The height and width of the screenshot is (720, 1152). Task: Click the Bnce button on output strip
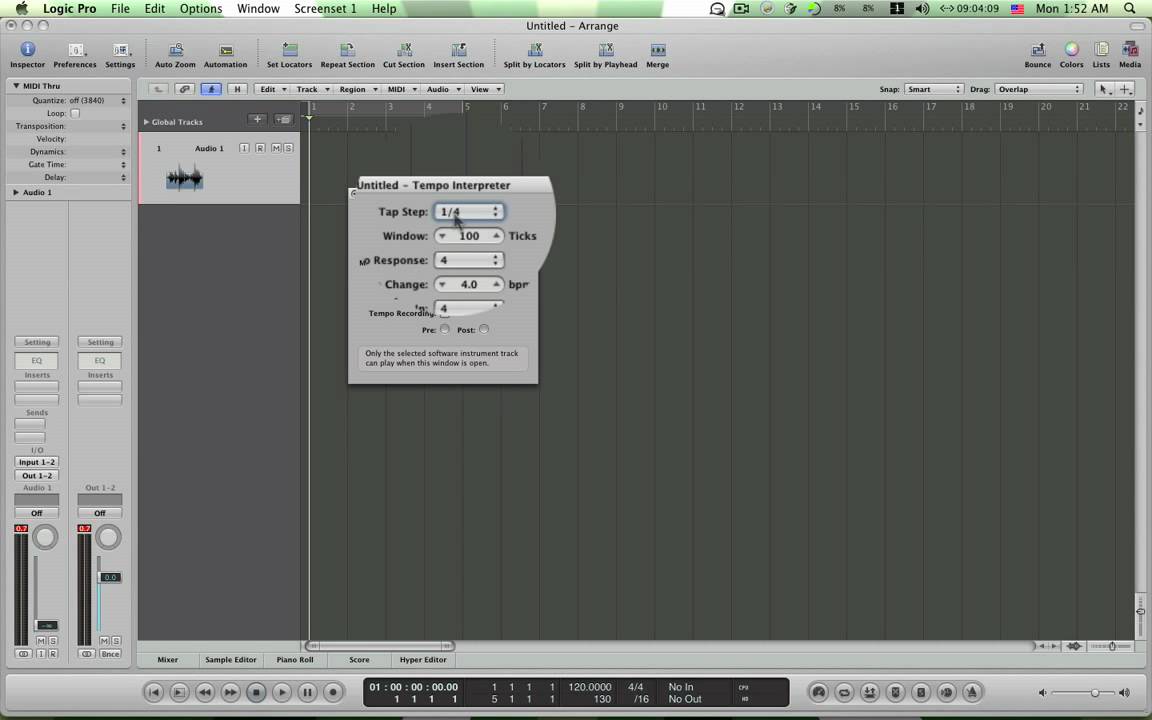pyautogui.click(x=110, y=654)
